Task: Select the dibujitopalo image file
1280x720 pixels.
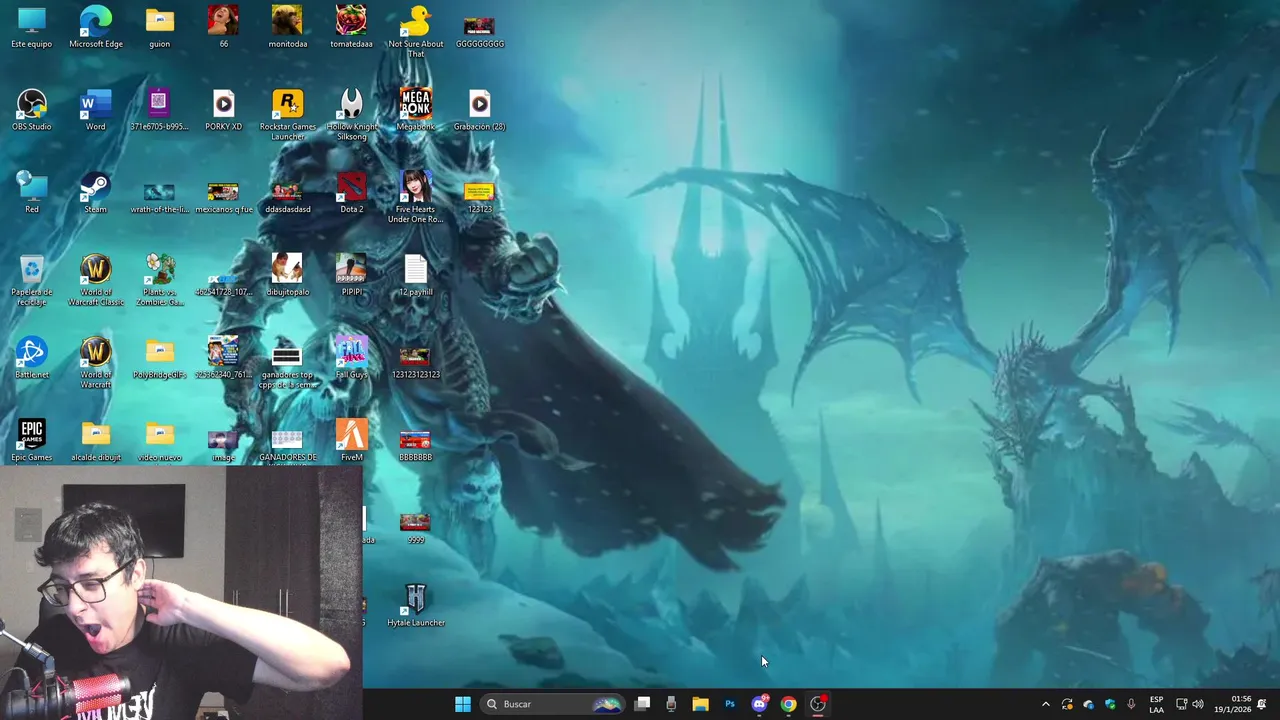Action: 287,275
